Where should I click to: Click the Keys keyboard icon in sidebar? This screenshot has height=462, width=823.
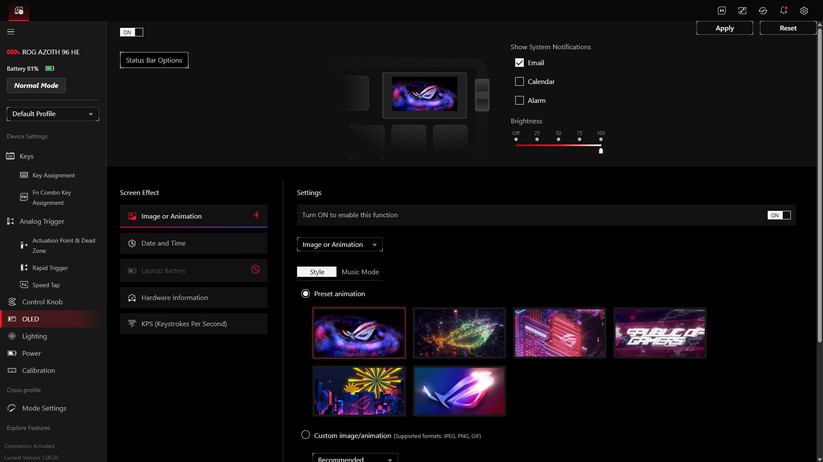tap(10, 156)
